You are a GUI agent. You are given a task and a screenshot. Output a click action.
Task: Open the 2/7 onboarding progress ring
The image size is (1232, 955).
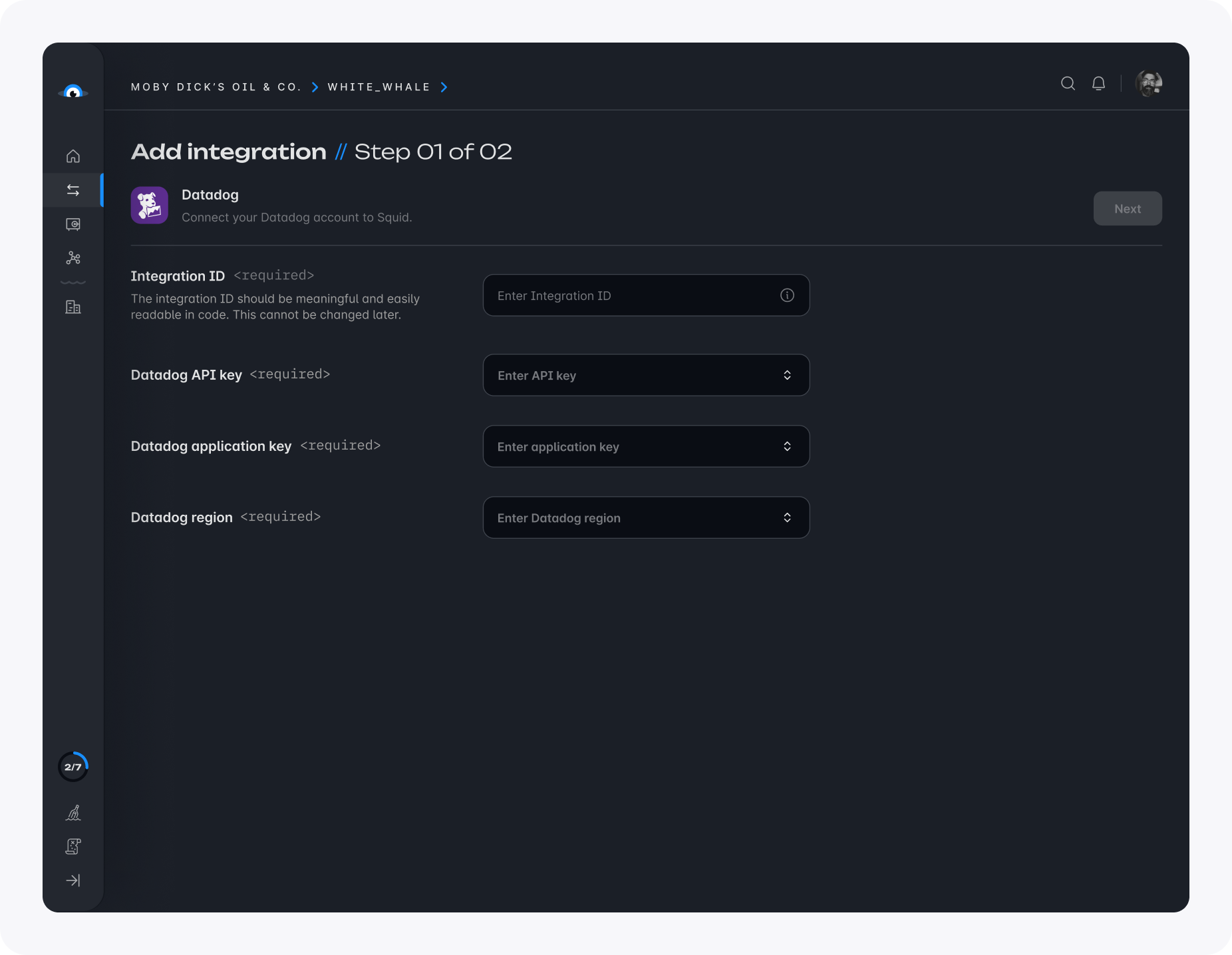pos(73,767)
